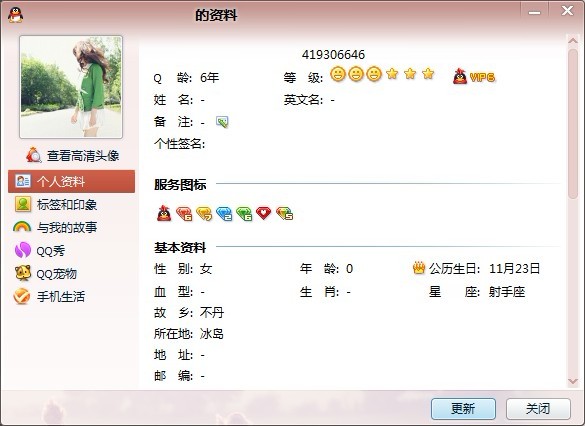Click the scrollbar down arrow

[x=573, y=381]
